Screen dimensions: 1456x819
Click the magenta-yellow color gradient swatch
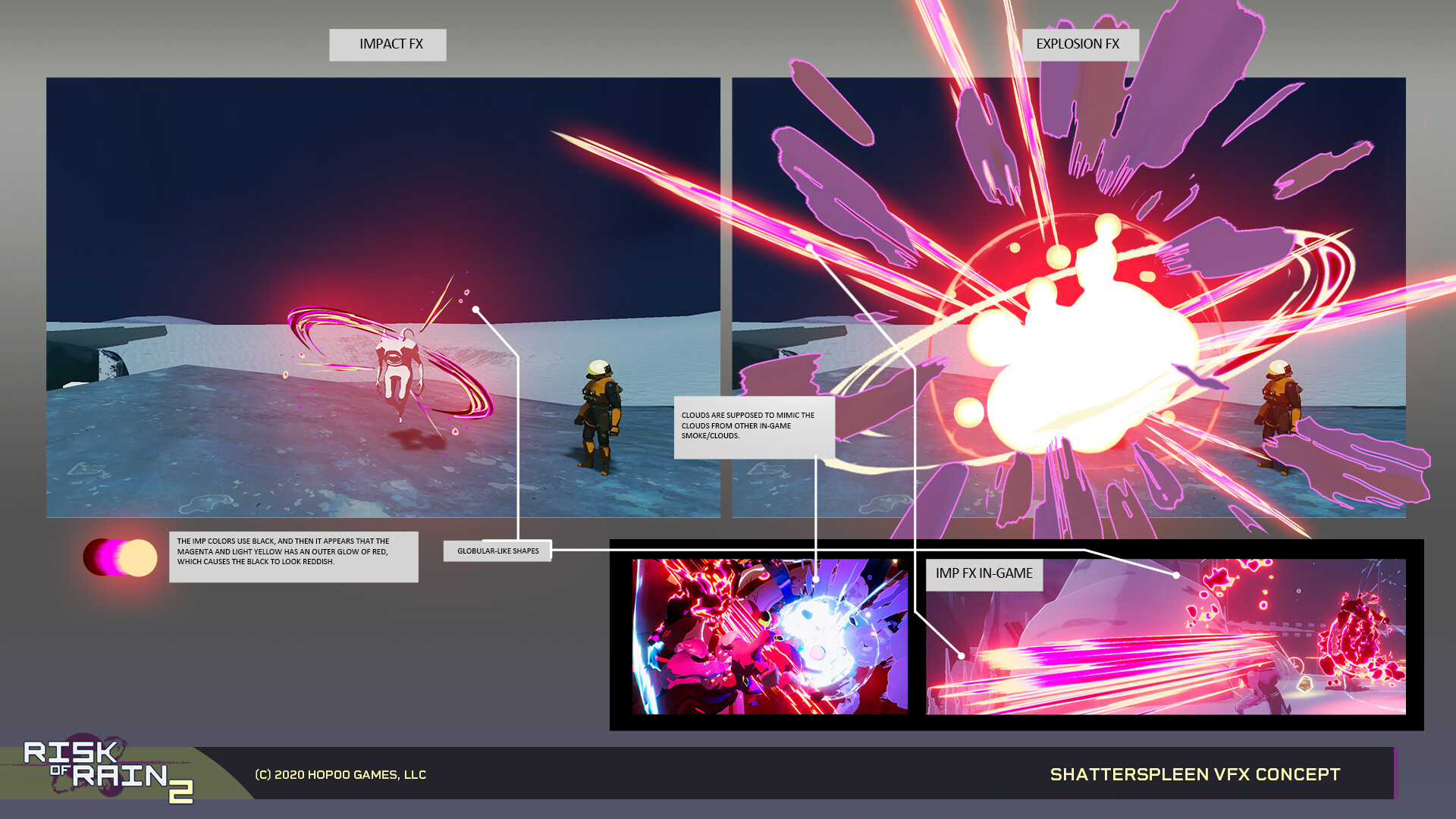[x=120, y=557]
